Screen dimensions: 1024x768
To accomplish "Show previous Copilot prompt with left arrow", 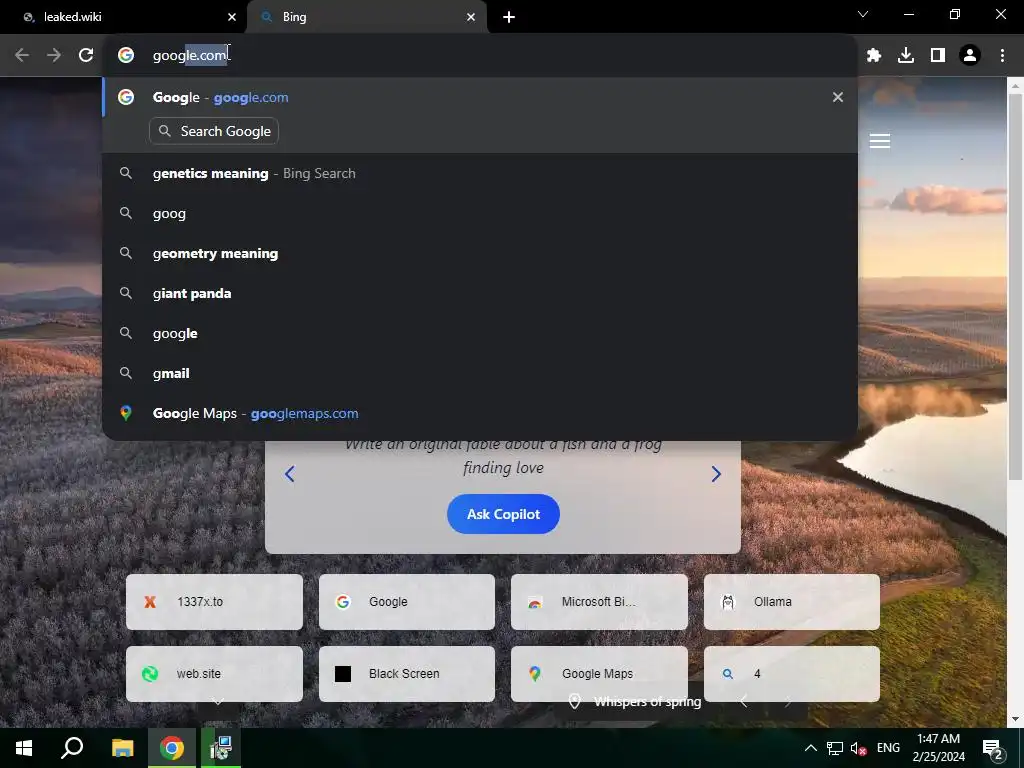I will click(290, 473).
